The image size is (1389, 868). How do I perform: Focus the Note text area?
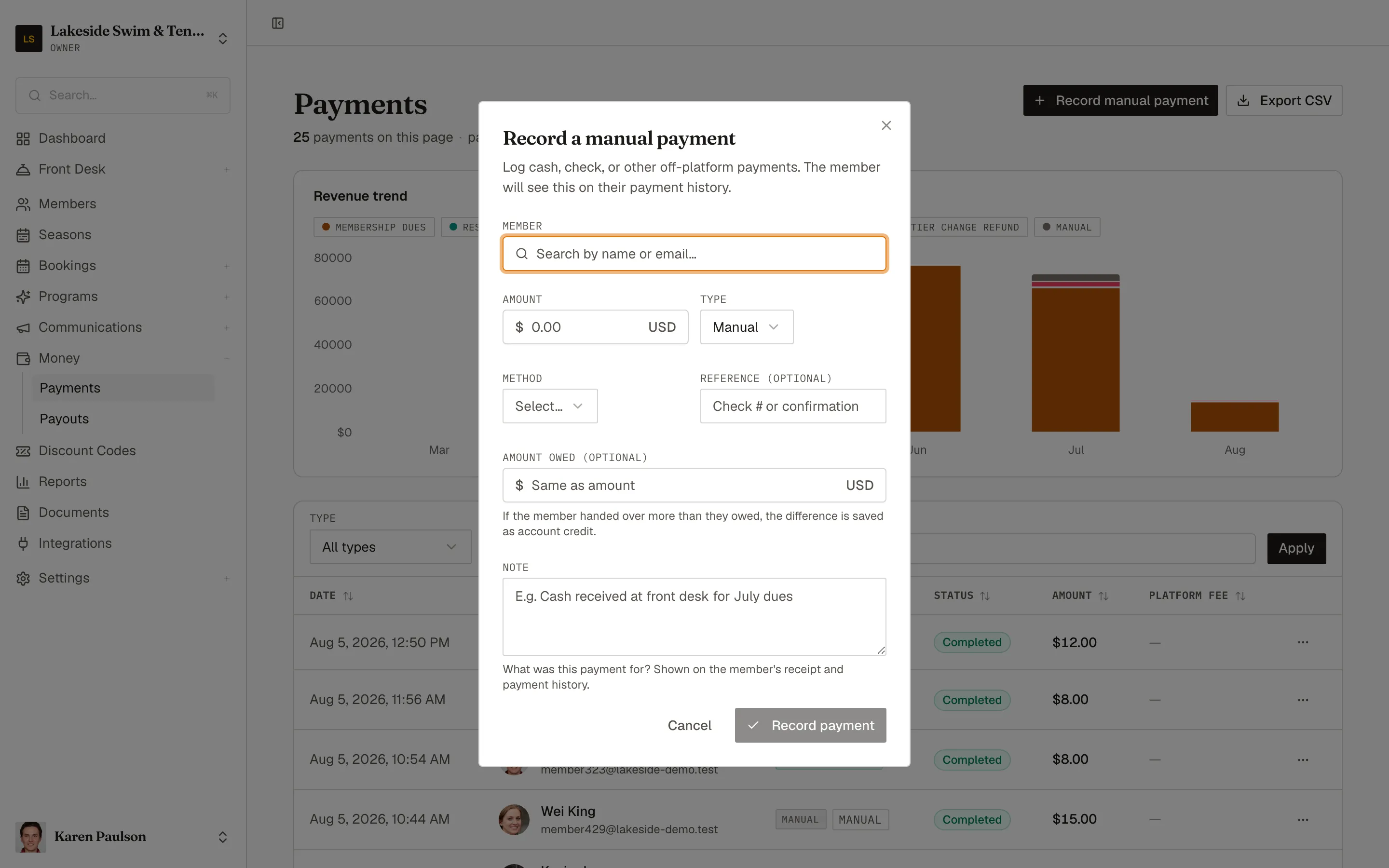[x=694, y=617]
